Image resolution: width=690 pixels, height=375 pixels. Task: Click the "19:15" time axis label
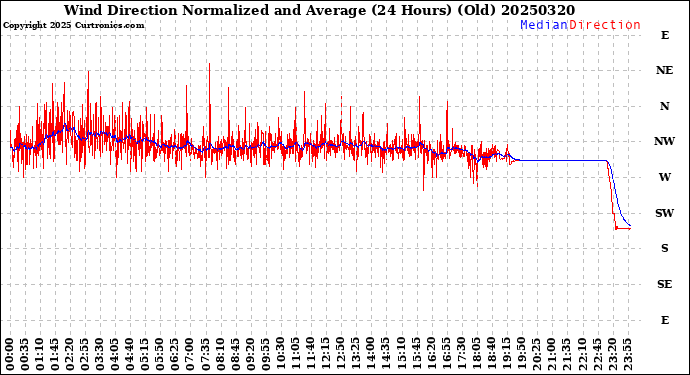coord(506,355)
